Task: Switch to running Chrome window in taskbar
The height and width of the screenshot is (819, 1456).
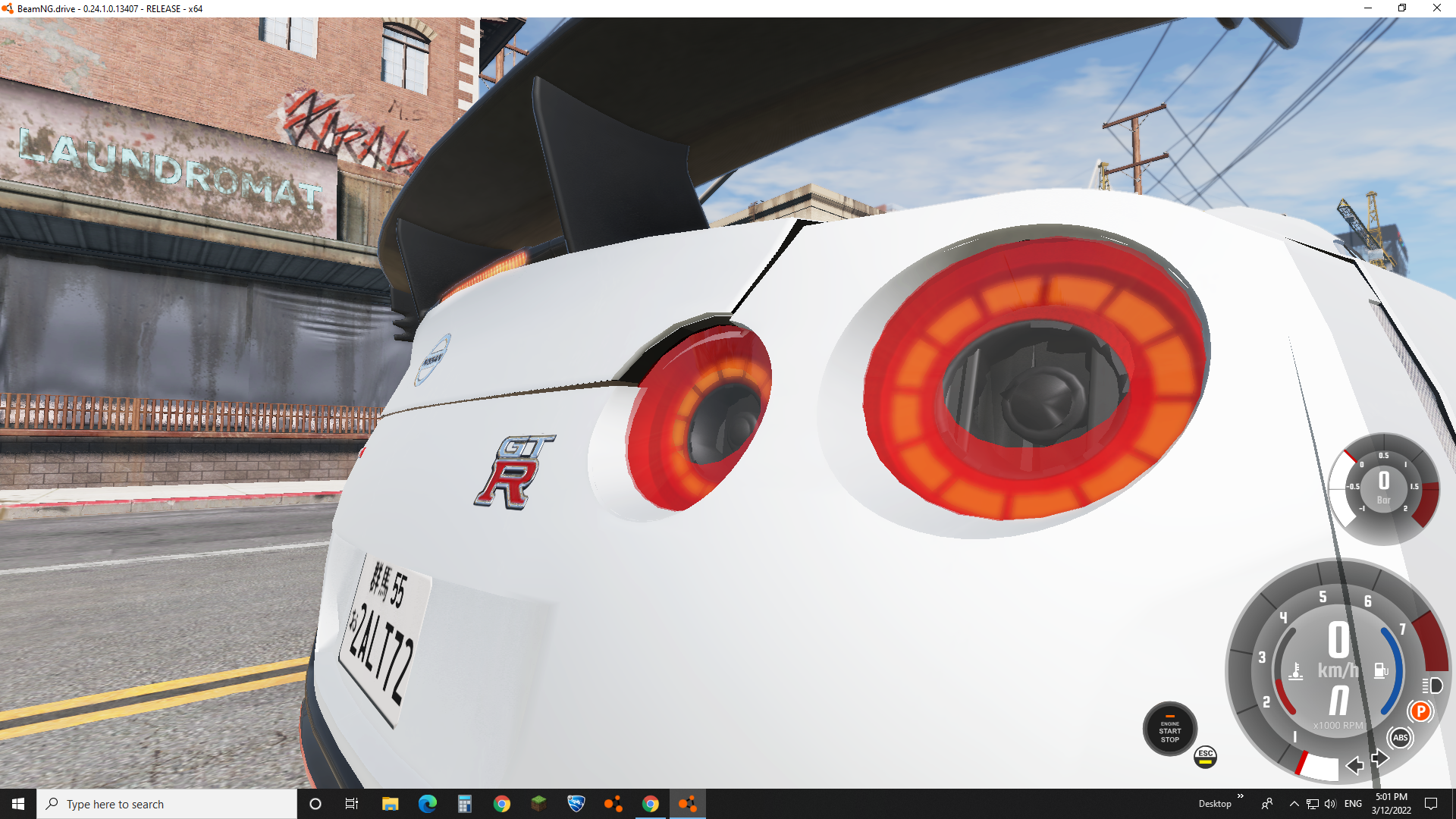Action: point(650,804)
